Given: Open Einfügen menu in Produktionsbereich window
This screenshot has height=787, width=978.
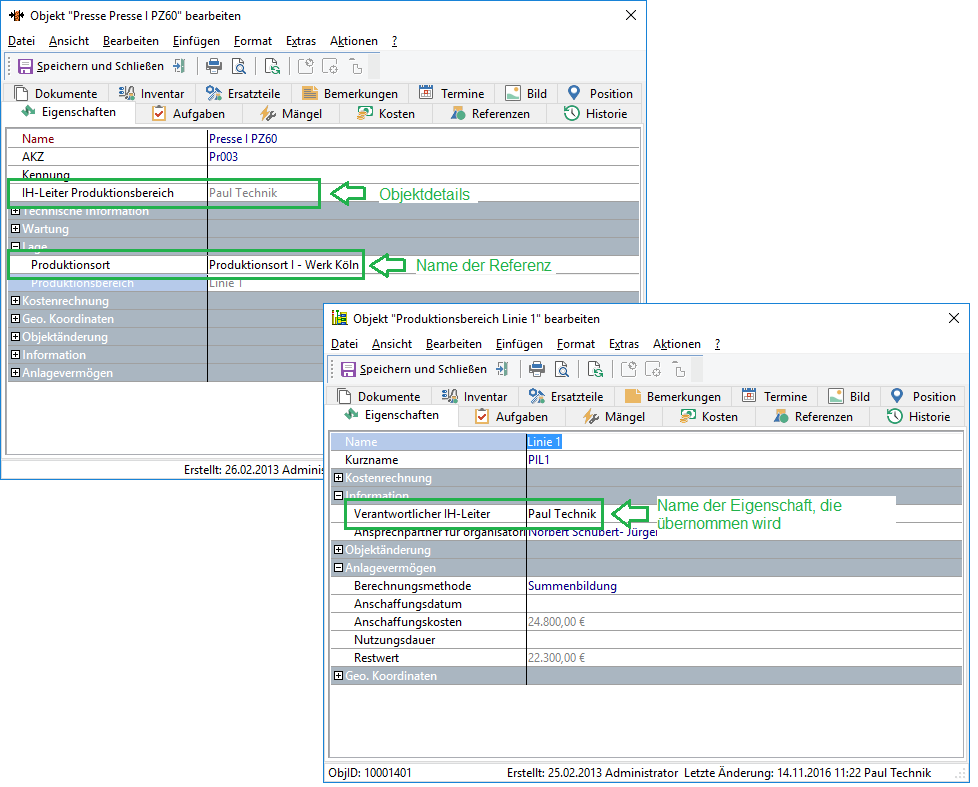Looking at the screenshot, I should (x=519, y=344).
